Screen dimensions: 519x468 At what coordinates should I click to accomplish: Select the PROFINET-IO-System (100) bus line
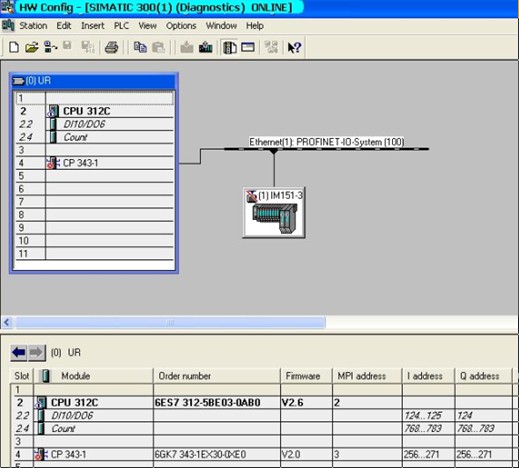[x=327, y=149]
